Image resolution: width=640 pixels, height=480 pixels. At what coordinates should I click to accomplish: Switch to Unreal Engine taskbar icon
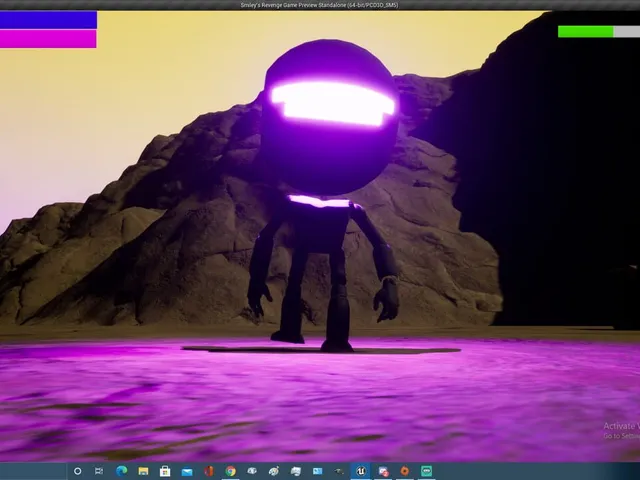(x=361, y=471)
